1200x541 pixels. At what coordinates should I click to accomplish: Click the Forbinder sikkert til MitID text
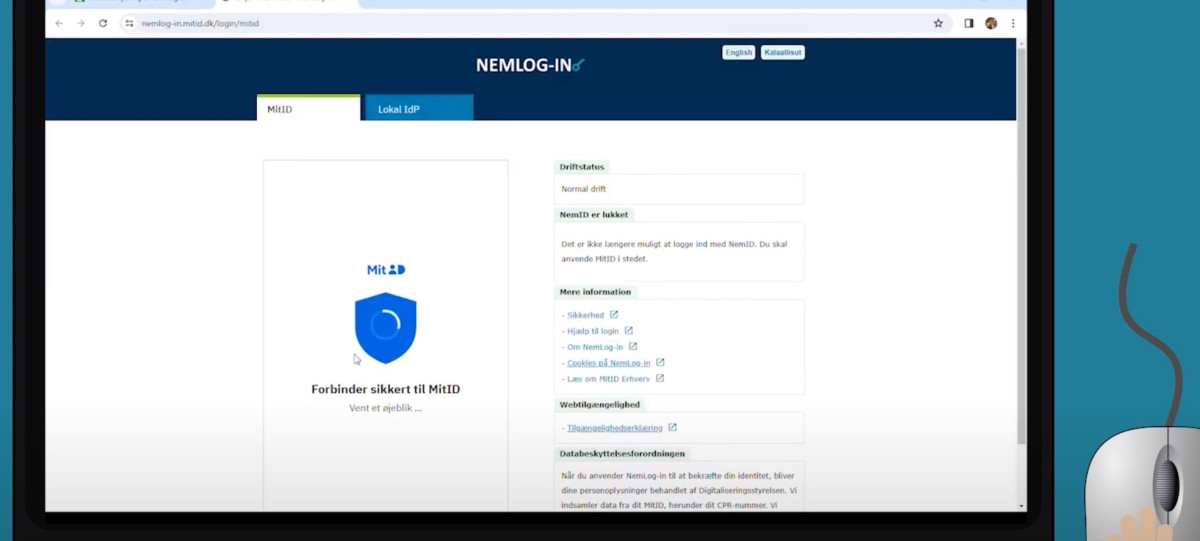[x=386, y=389]
